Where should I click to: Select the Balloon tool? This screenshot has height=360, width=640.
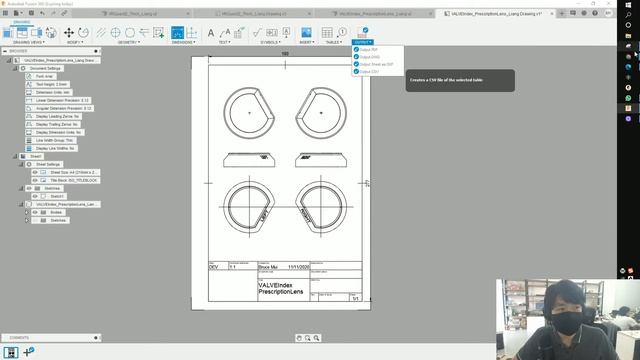tap(342, 33)
